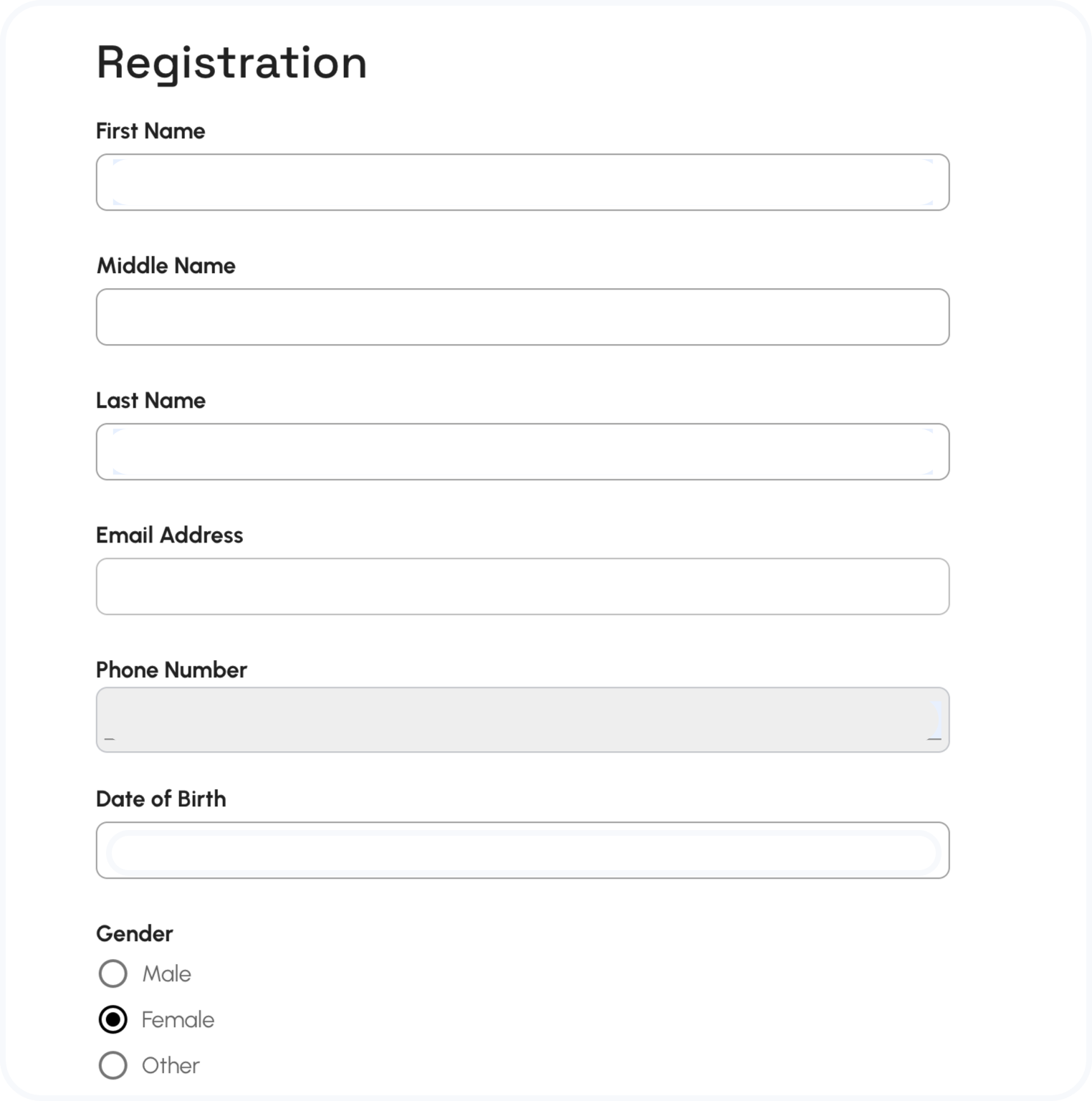This screenshot has height=1101, width=1092.
Task: Click the greyed Phone Number field
Action: [522, 720]
